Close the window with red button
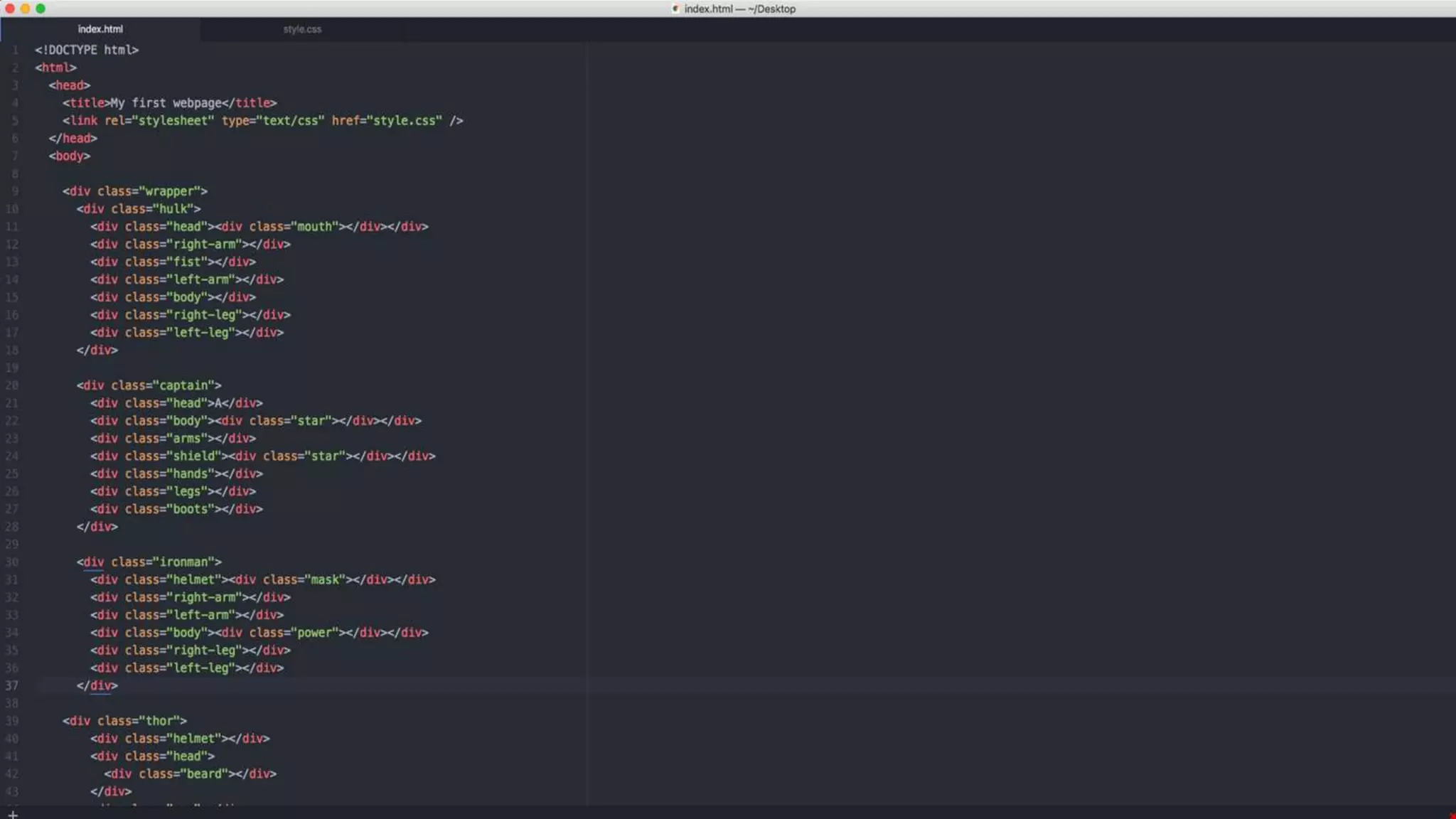 click(x=9, y=9)
